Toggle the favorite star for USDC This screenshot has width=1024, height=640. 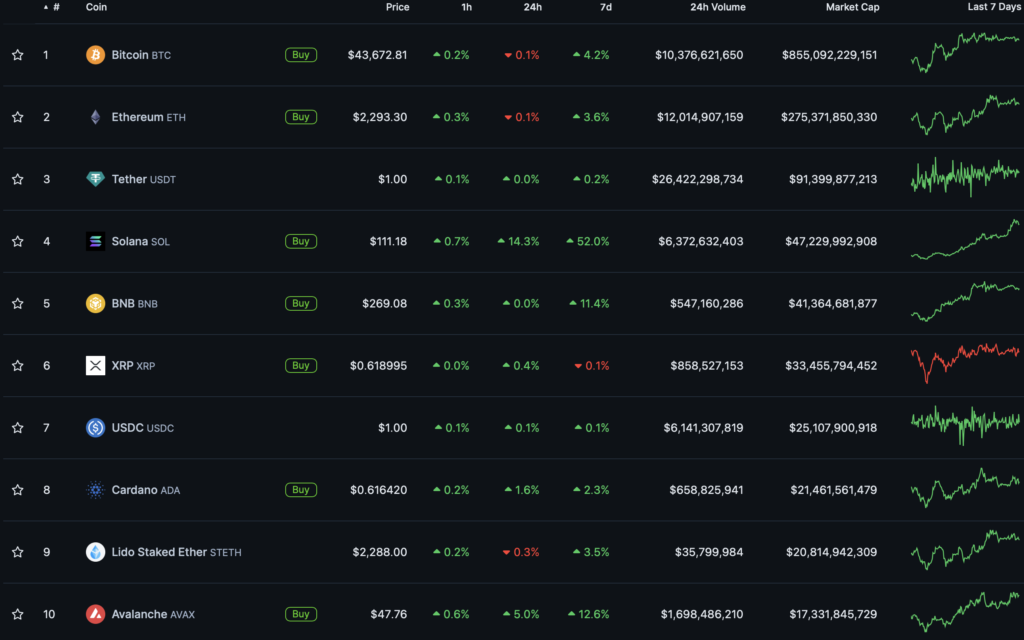pyautogui.click(x=17, y=428)
